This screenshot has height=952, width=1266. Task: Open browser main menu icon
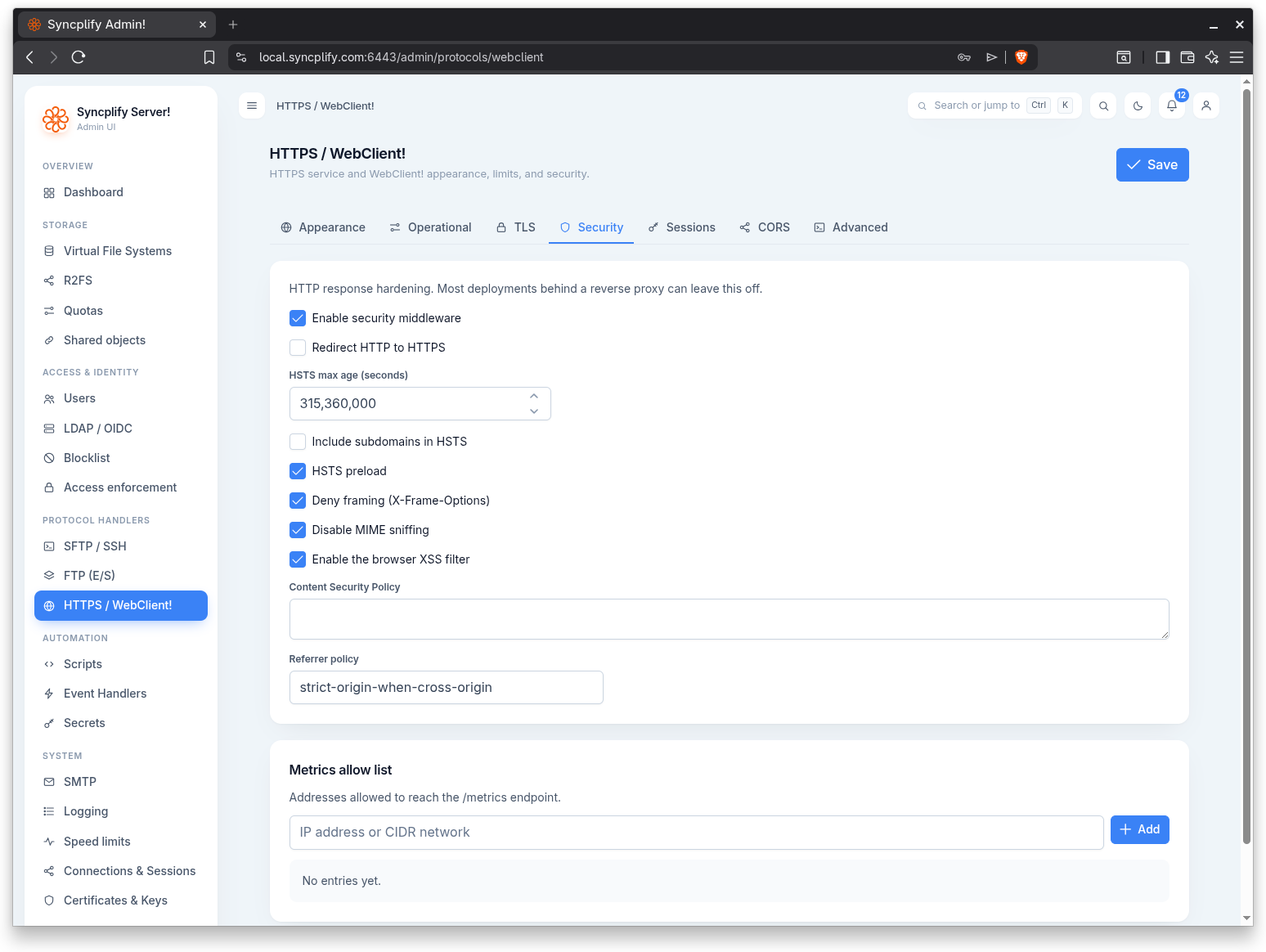1237,57
